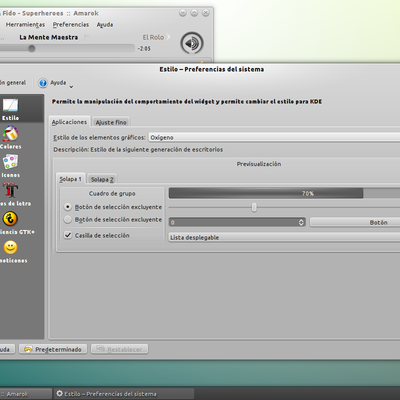Image resolution: width=400 pixels, height=400 pixels.
Task: Open the Emoticonos smiley icon
Action: (x=10, y=247)
